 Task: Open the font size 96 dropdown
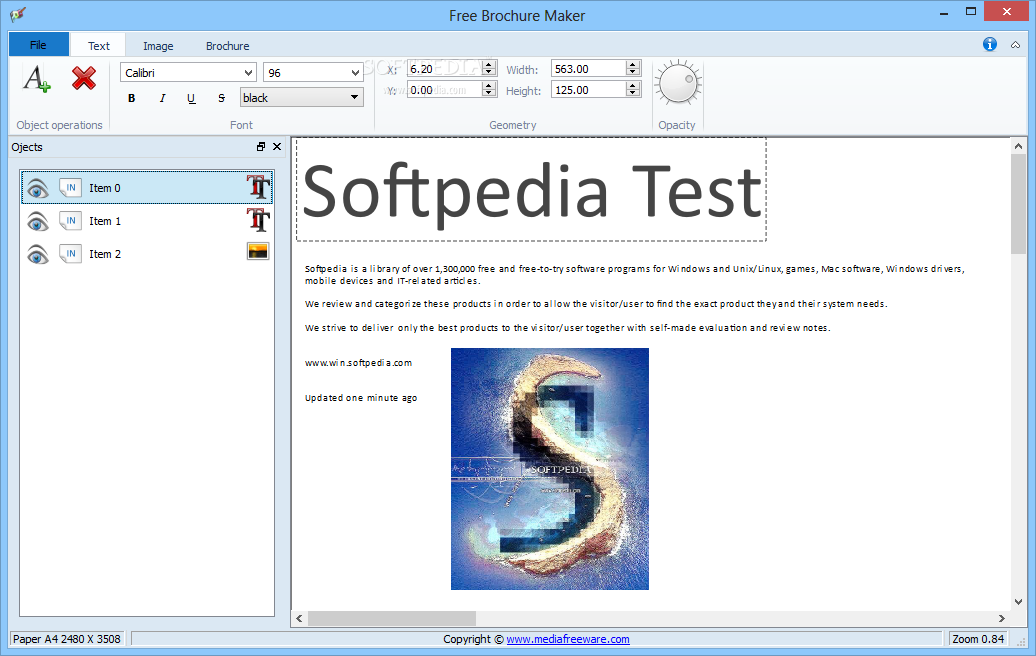[313, 73]
